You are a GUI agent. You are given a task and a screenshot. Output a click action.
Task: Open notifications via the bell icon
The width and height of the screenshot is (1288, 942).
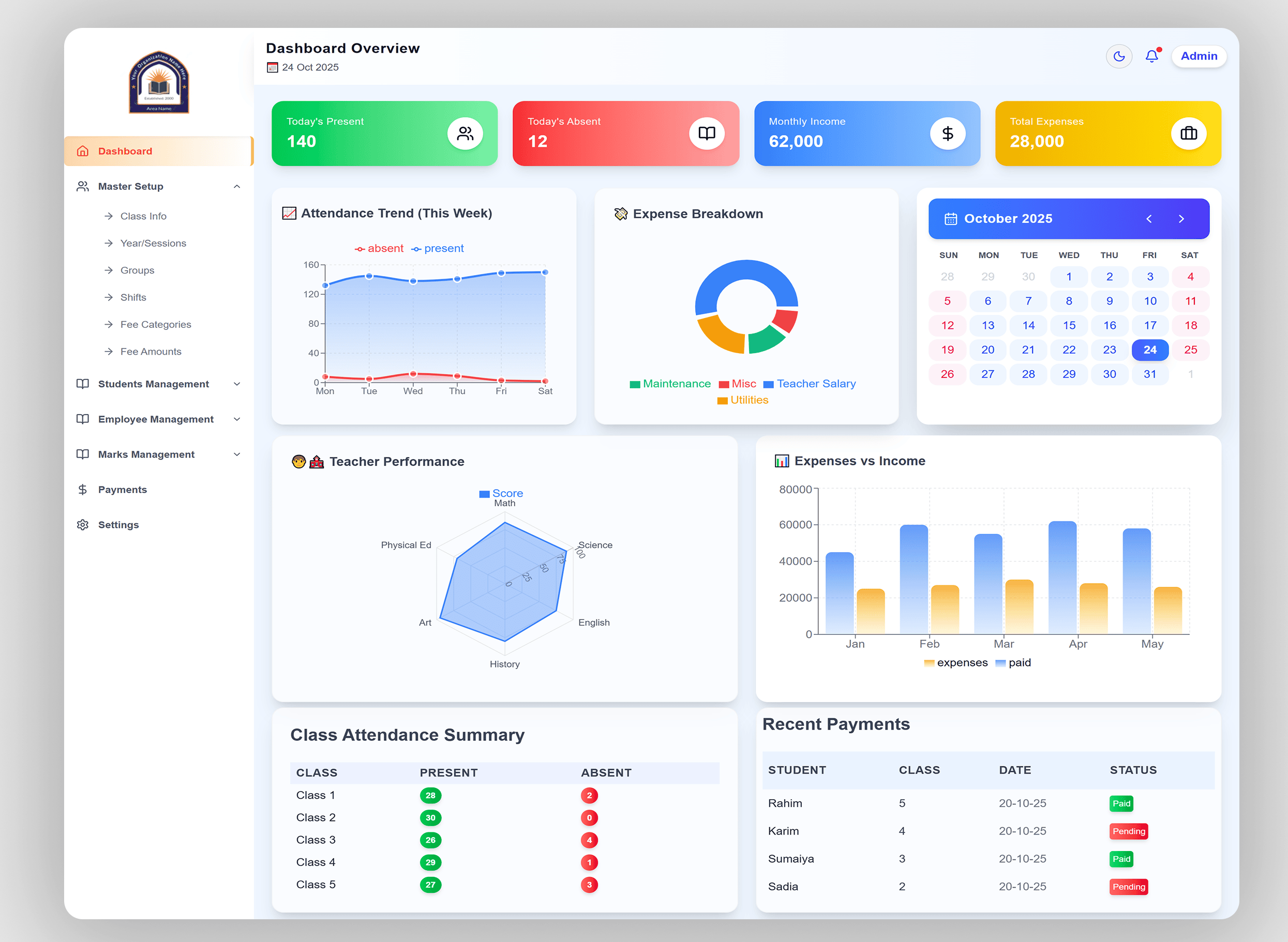click(x=1151, y=56)
